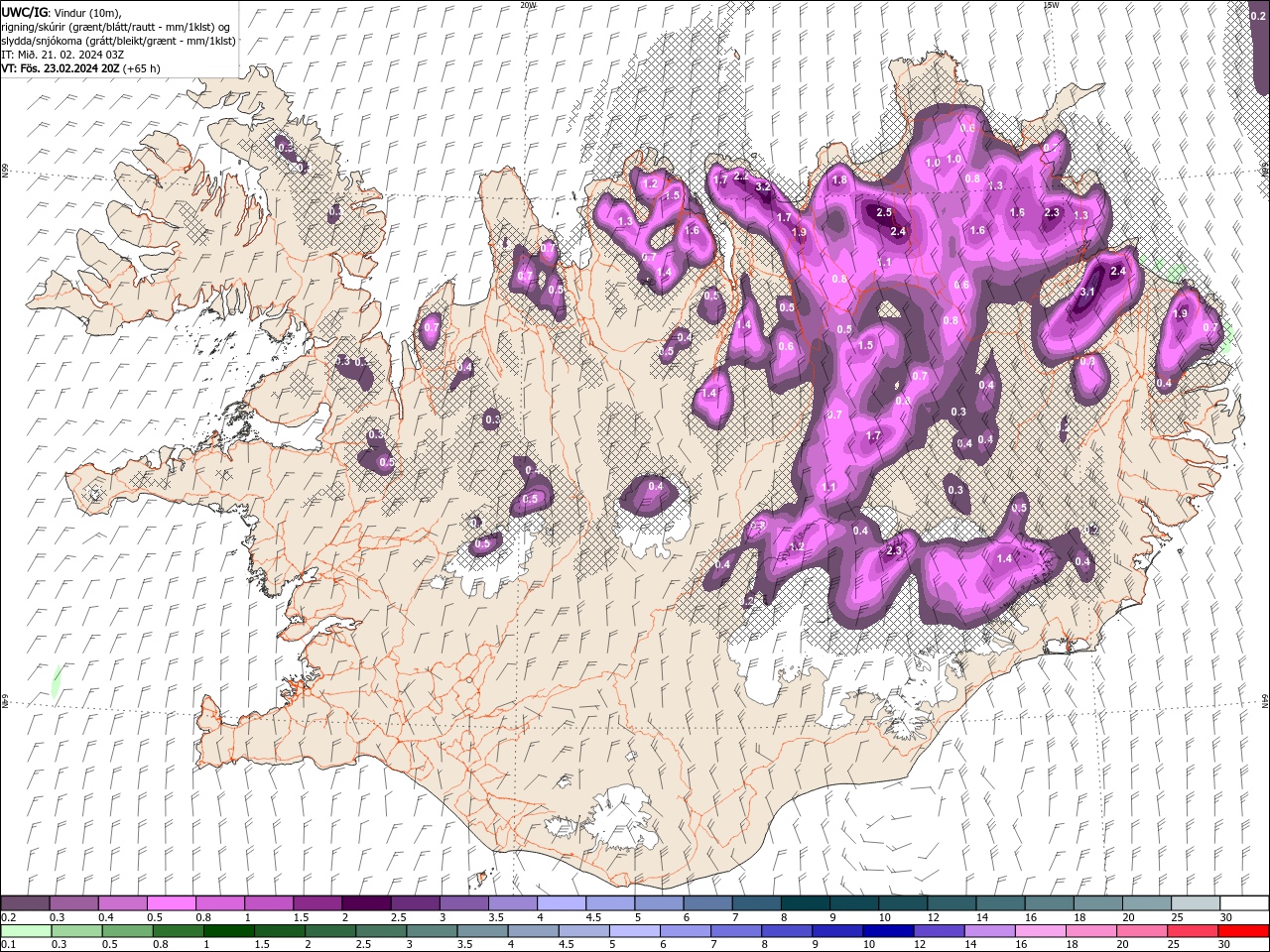
Task: Select the dark plum 2 swatch, top legend row
Action: click(366, 903)
